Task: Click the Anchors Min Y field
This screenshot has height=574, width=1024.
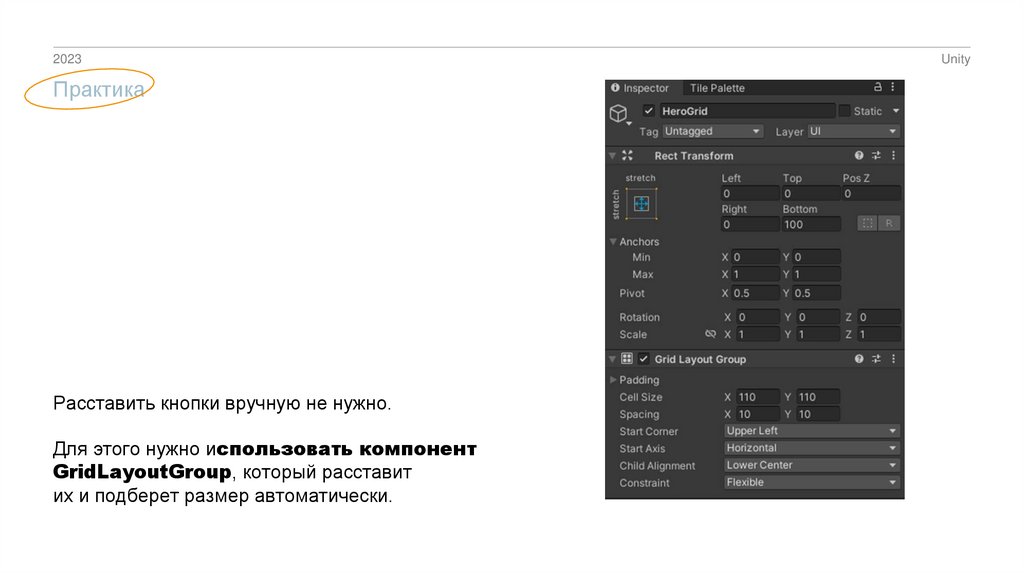Action: point(816,257)
